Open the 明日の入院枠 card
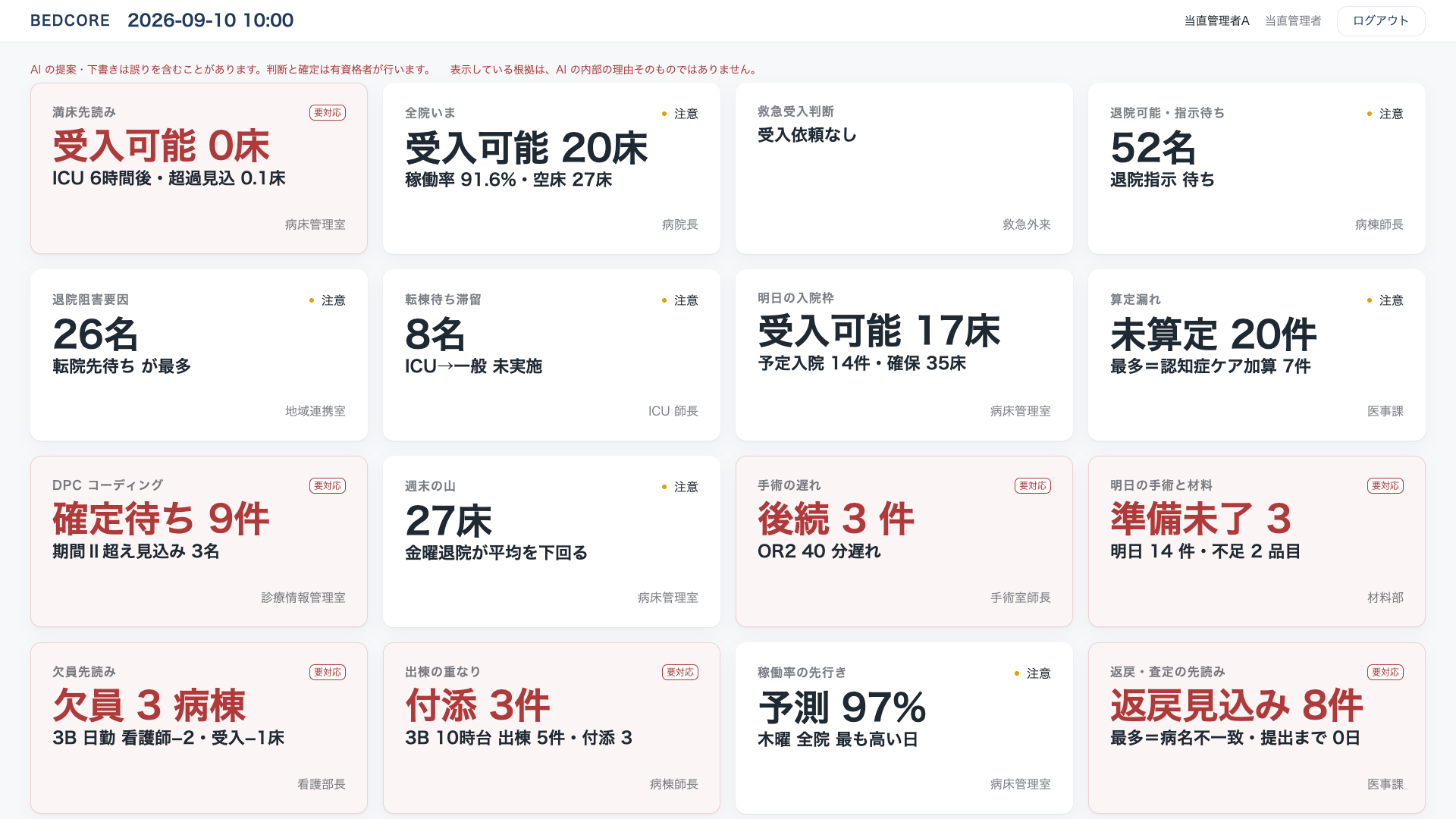 904,355
